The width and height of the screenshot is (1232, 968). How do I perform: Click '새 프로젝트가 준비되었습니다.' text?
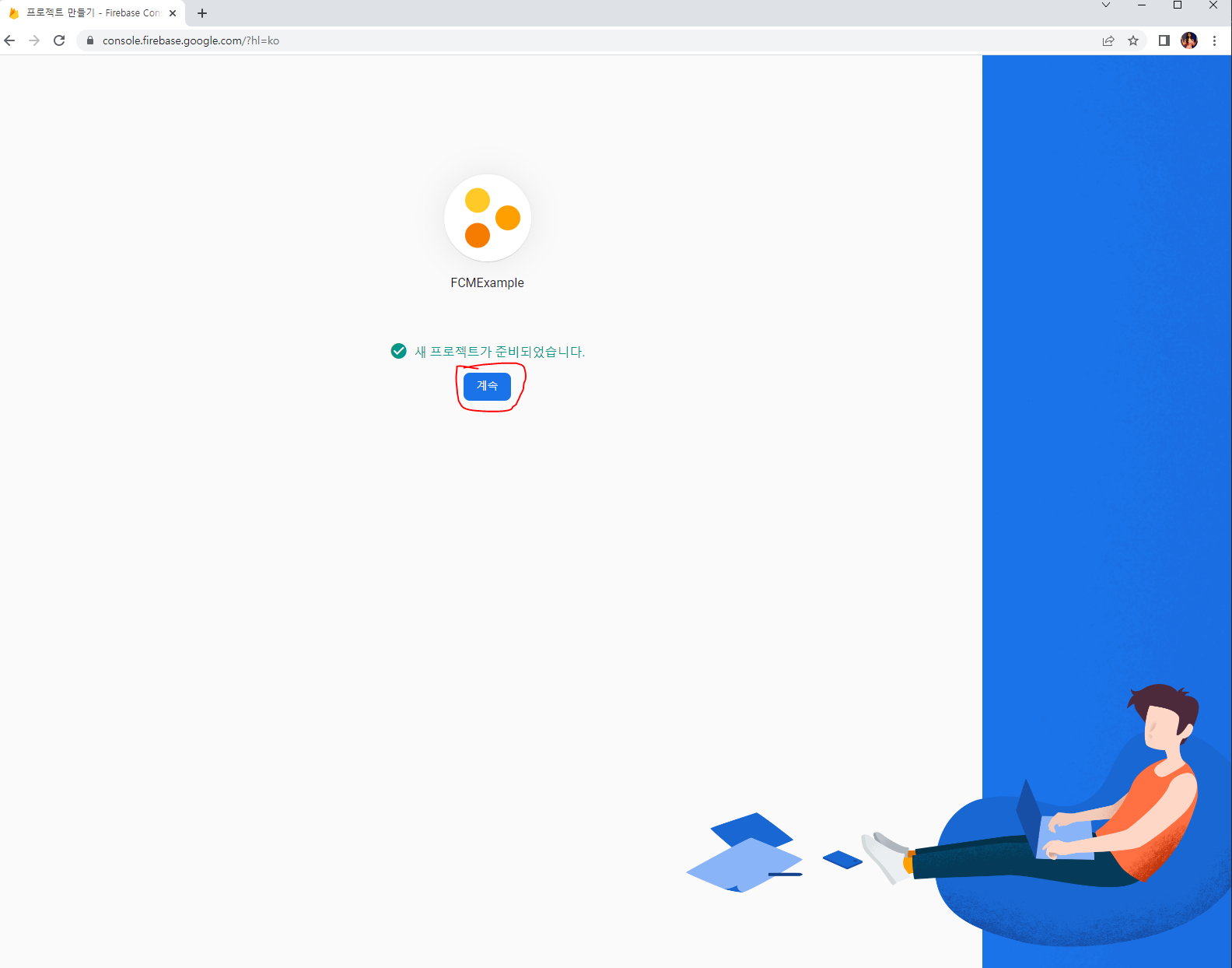[x=499, y=352]
